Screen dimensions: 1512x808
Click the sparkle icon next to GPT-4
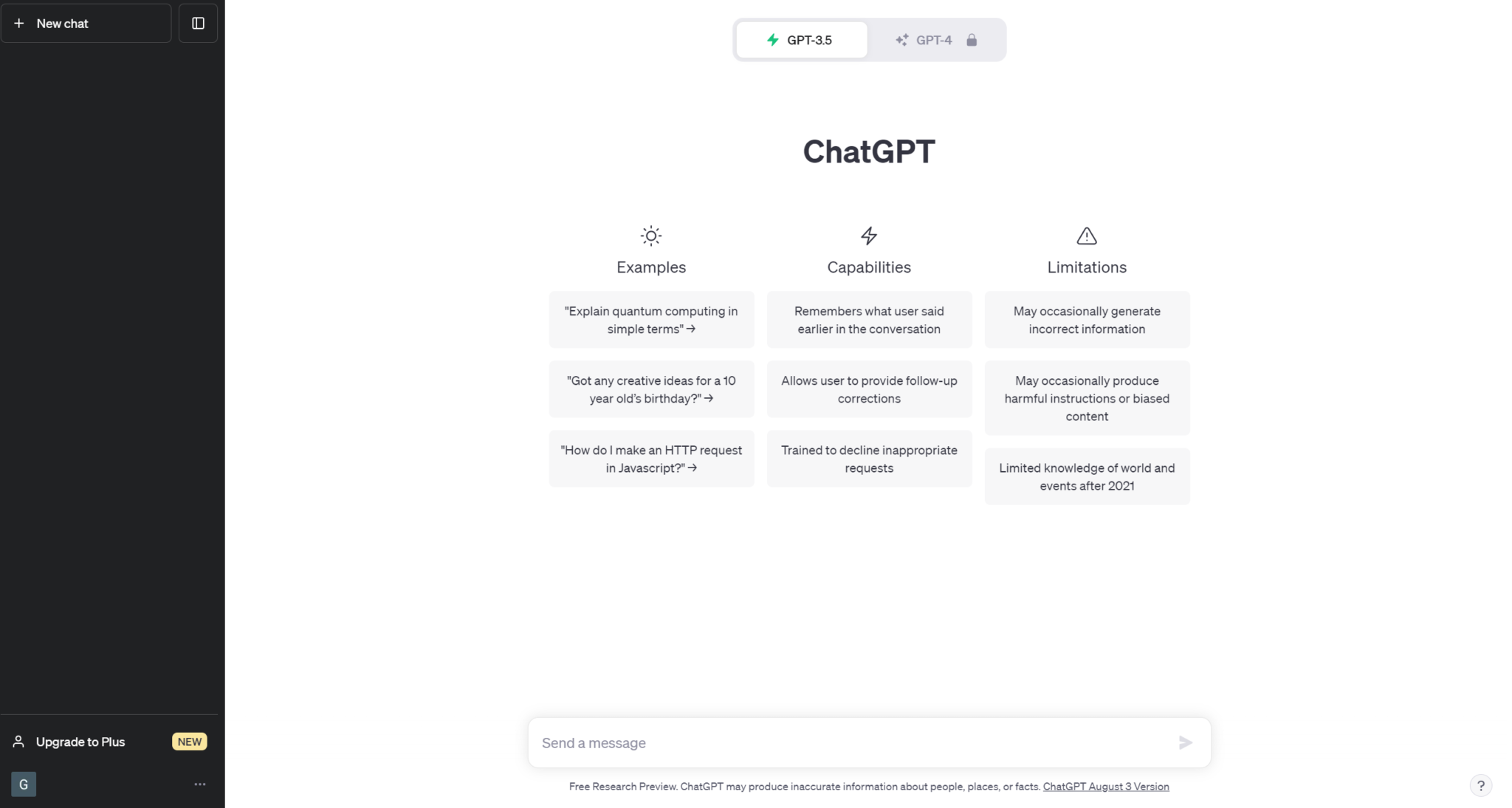(902, 40)
